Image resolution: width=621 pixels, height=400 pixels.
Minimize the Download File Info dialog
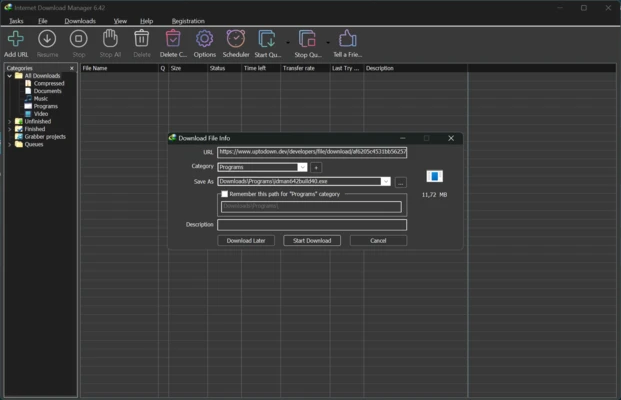[402, 138]
